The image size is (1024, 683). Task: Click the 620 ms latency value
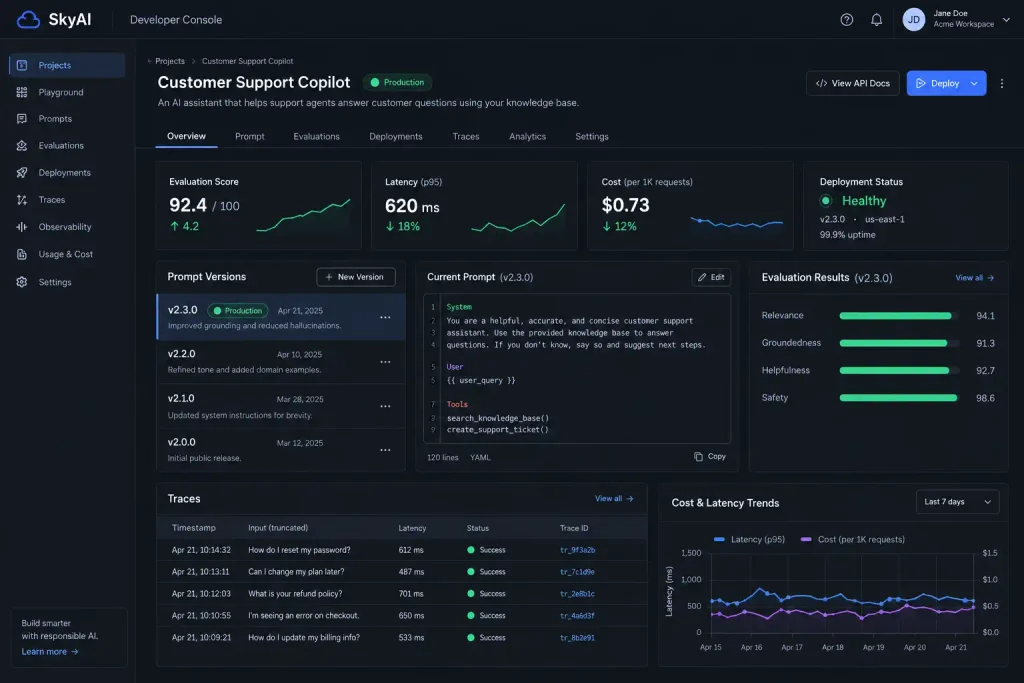[x=411, y=206]
